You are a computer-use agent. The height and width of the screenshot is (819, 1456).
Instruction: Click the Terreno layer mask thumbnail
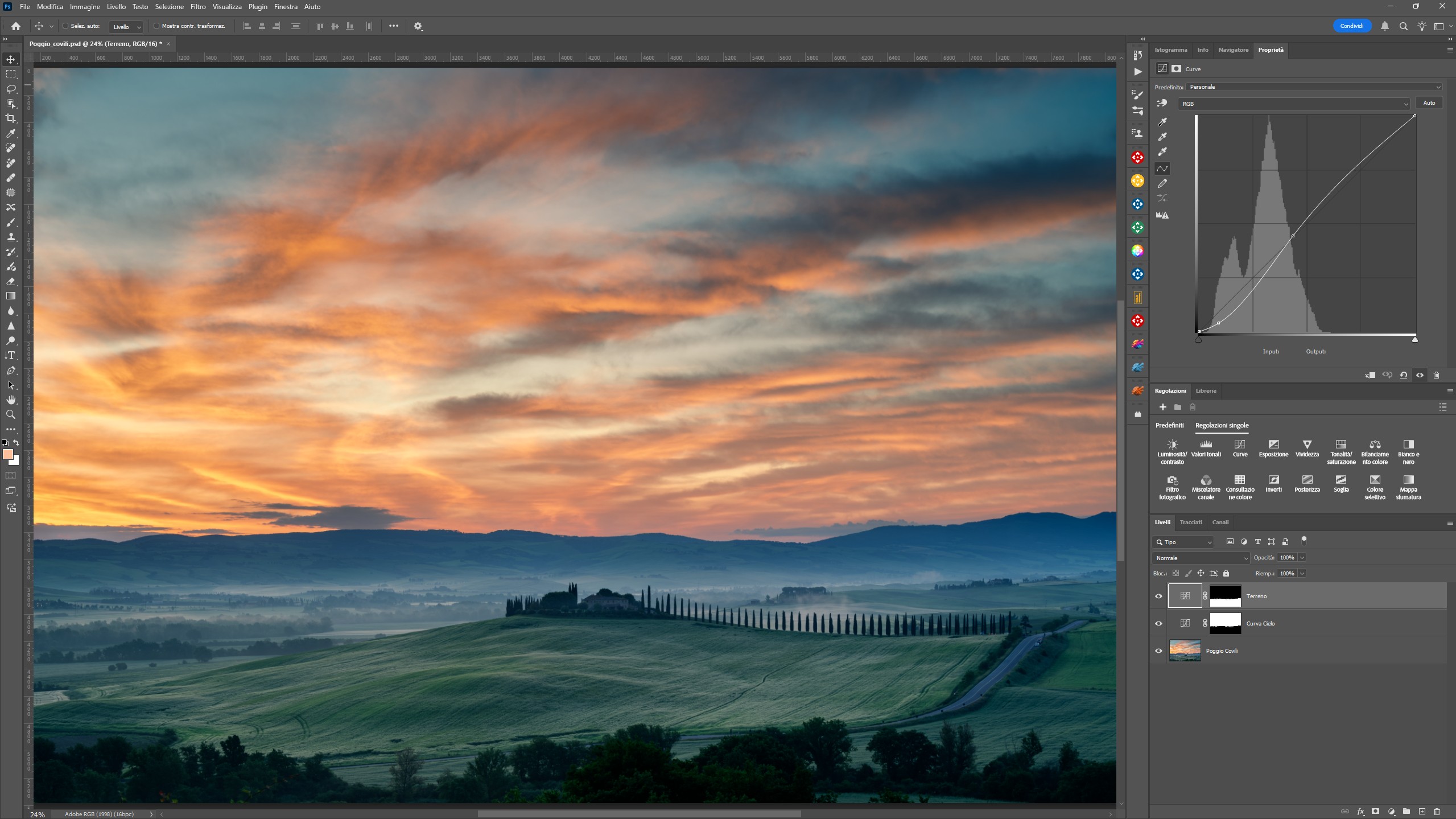pyautogui.click(x=1225, y=596)
